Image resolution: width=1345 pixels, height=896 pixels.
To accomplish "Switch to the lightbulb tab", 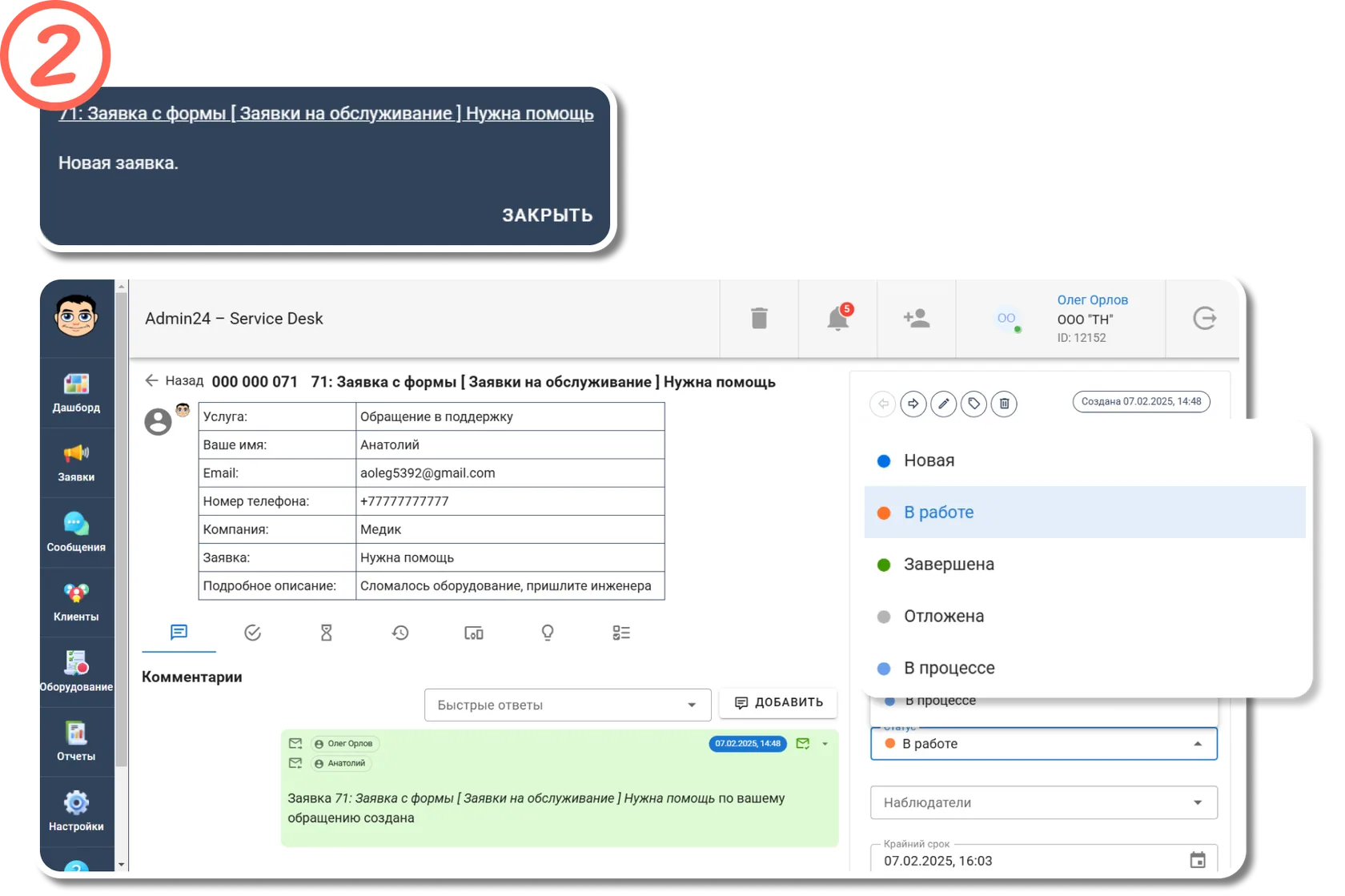I will click(x=548, y=633).
